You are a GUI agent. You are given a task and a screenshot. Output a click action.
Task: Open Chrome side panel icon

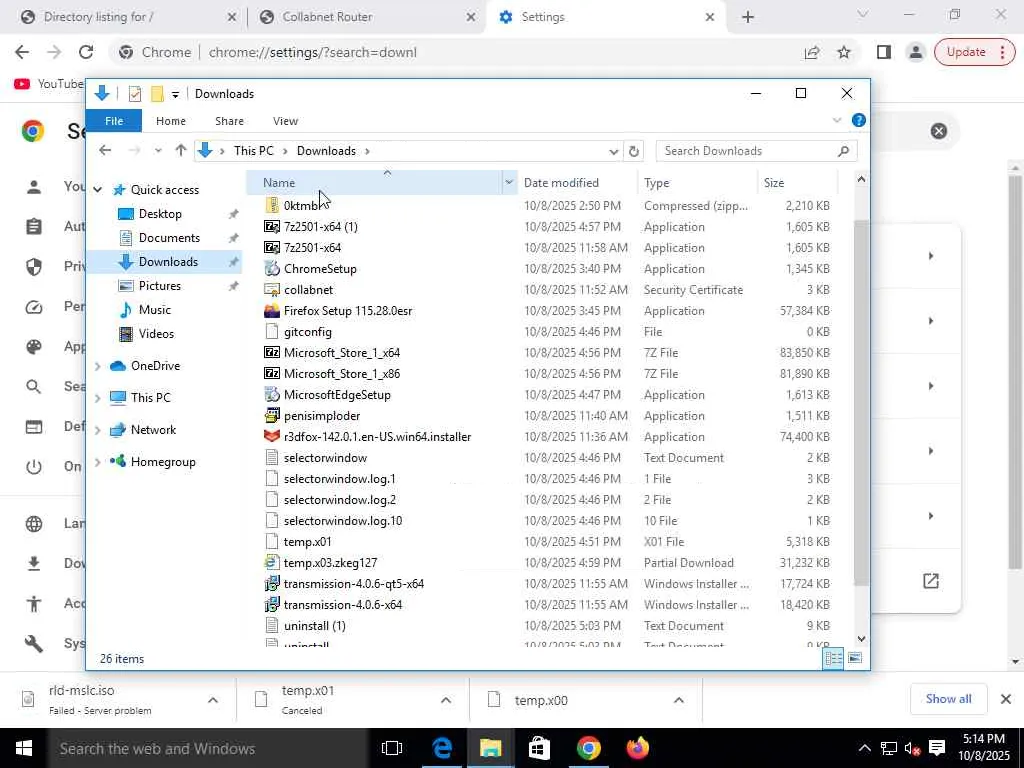pos(884,52)
